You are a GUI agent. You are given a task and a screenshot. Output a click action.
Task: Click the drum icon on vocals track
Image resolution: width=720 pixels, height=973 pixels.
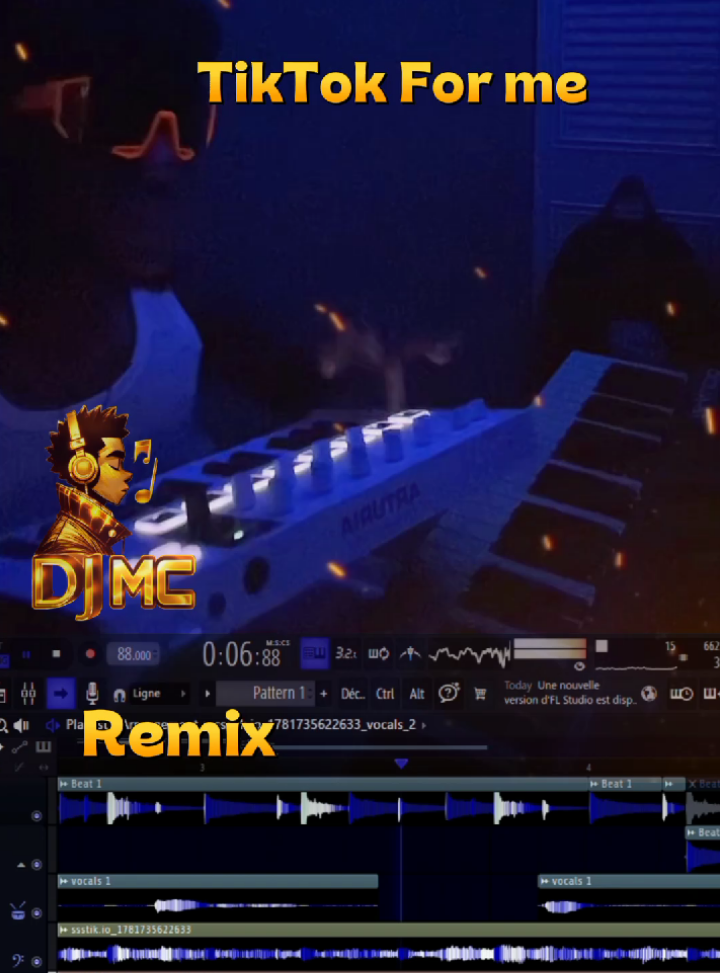18,910
